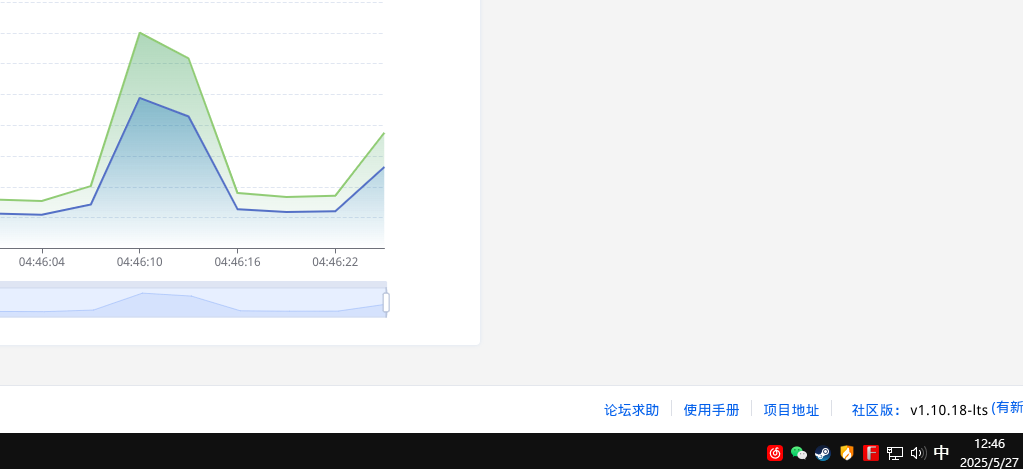Click the chart zoom slider right handle
Viewport: 1023px width, 469px height.
click(386, 303)
